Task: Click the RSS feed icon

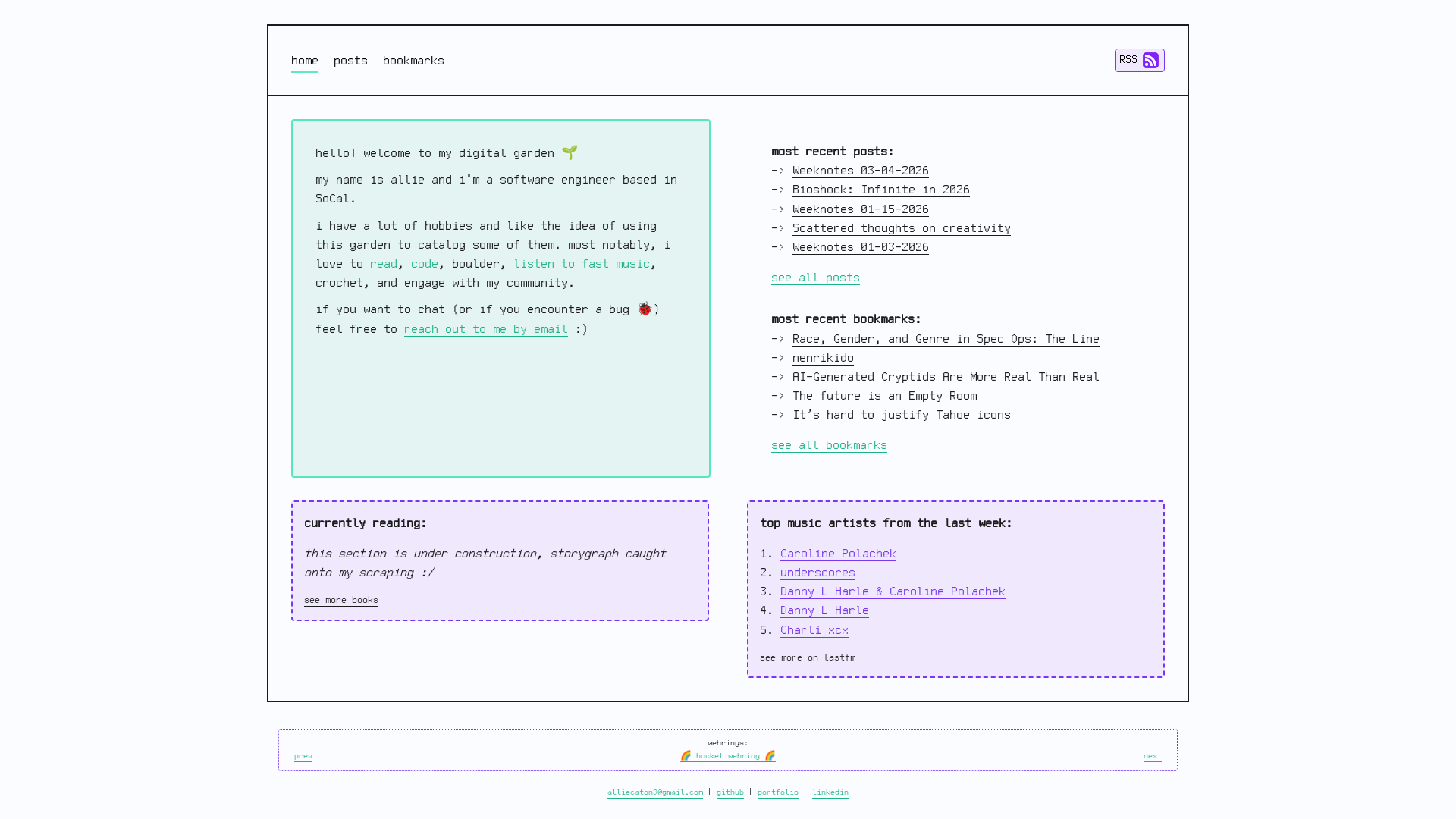Action: [1150, 61]
